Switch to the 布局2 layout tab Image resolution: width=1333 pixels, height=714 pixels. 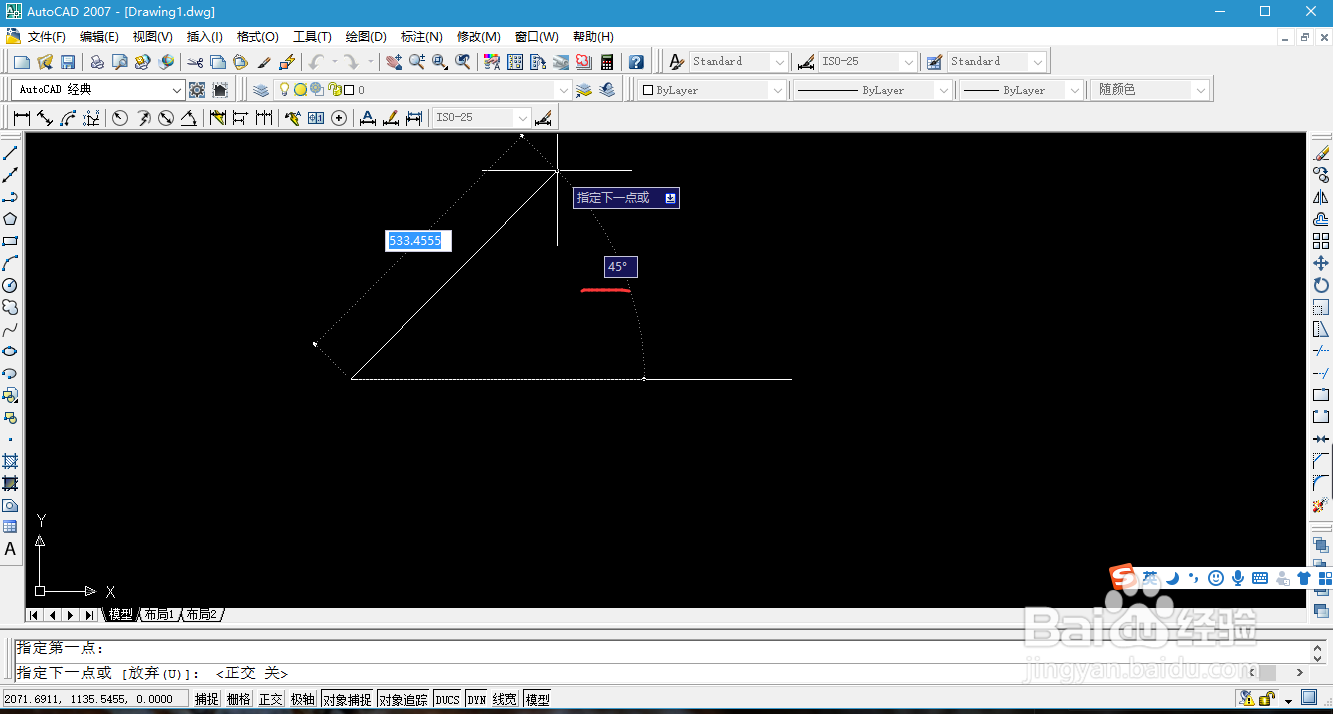pos(201,615)
